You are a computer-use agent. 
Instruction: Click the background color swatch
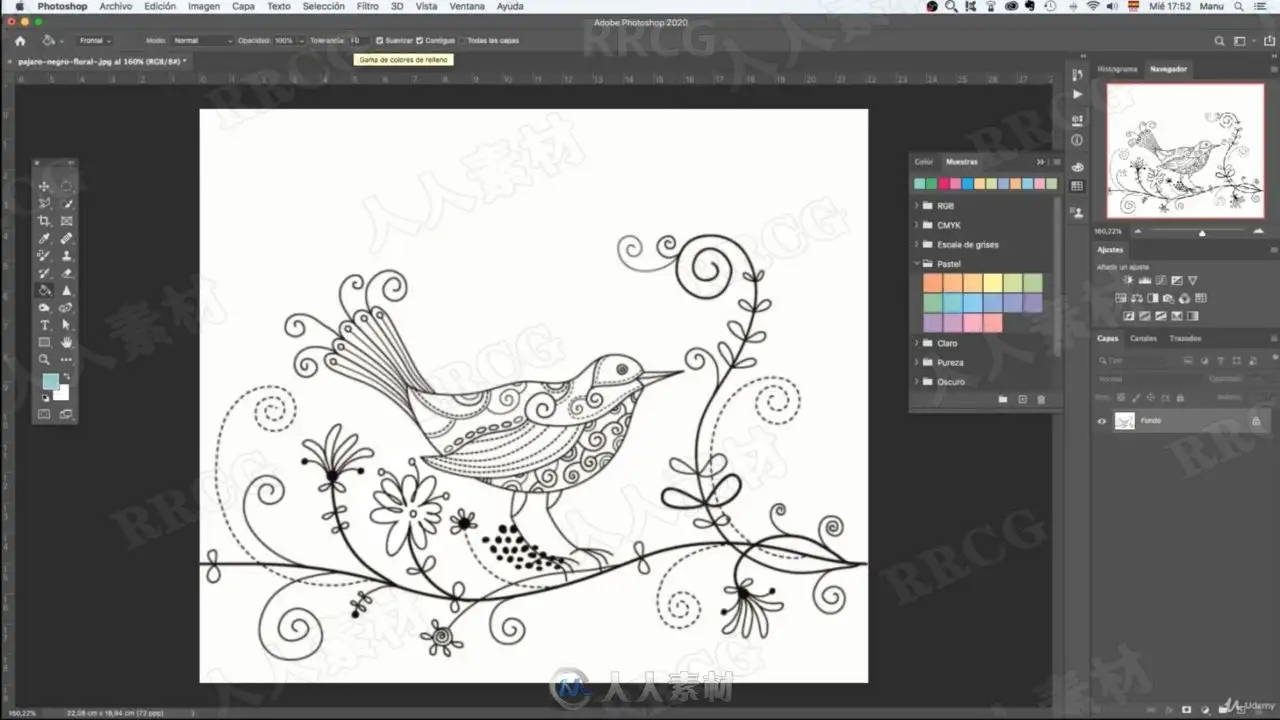coord(63,393)
